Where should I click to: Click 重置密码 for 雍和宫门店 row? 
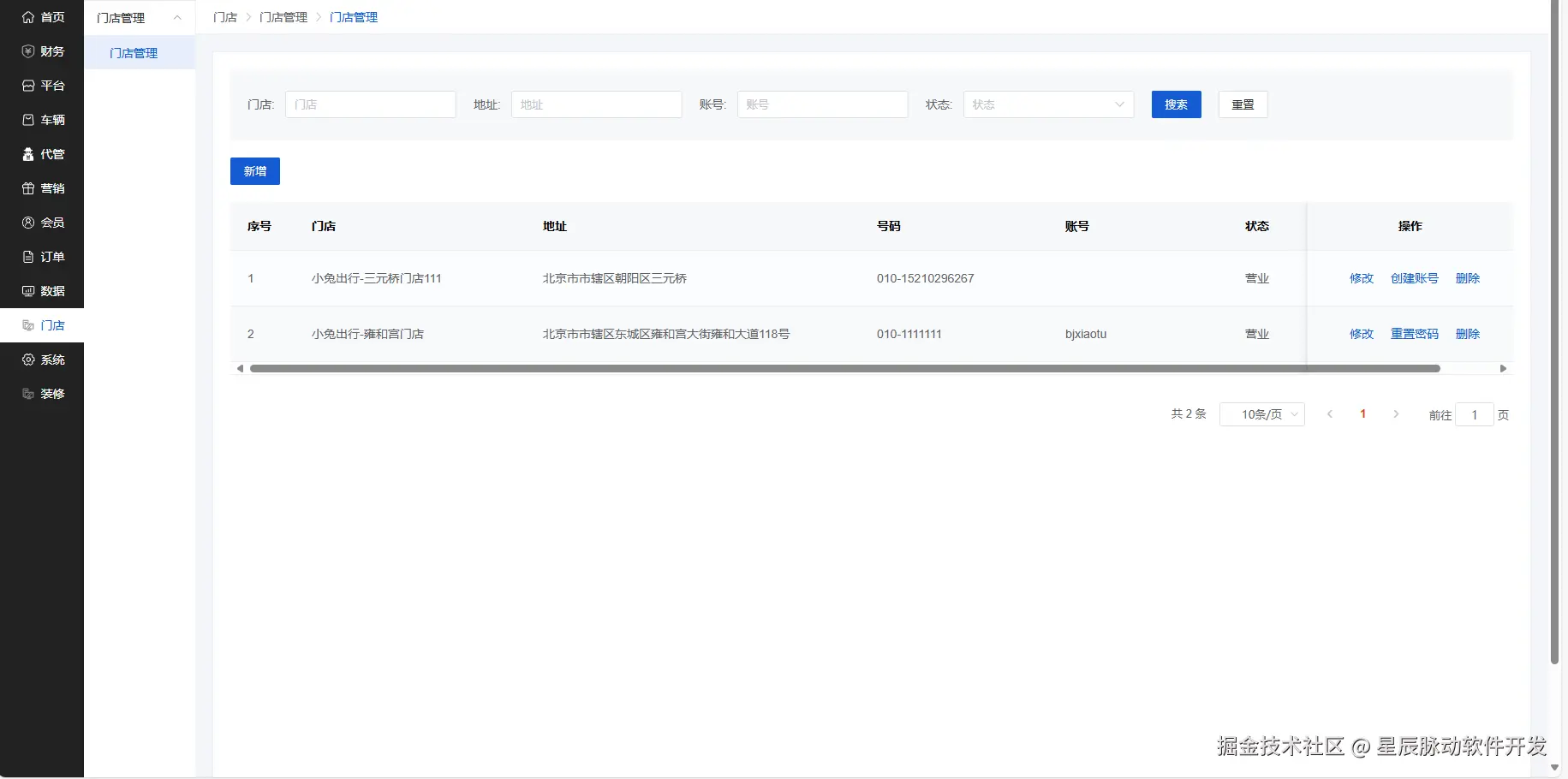[x=1415, y=334]
